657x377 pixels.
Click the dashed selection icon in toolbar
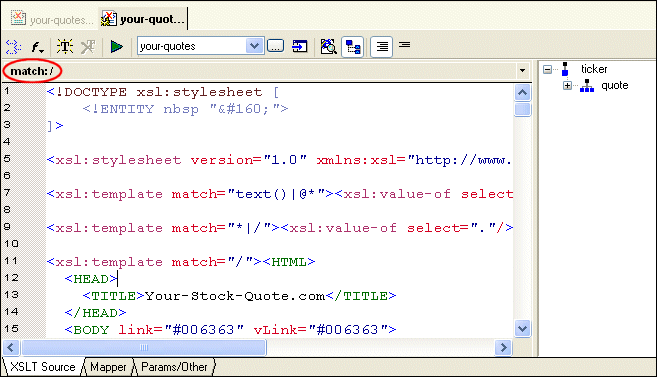[13, 46]
